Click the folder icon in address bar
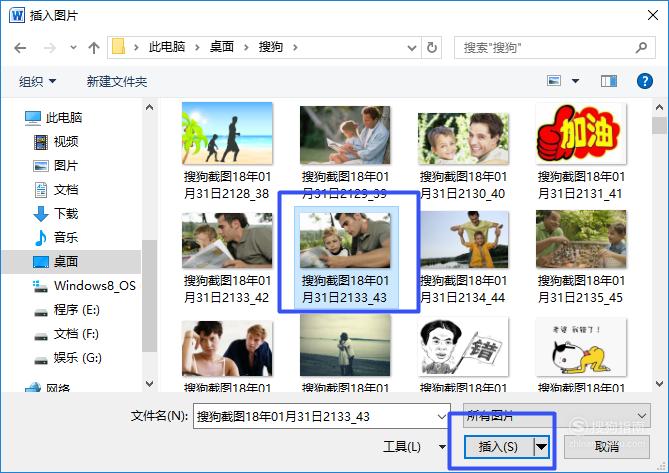669x473 pixels. pyautogui.click(x=119, y=46)
